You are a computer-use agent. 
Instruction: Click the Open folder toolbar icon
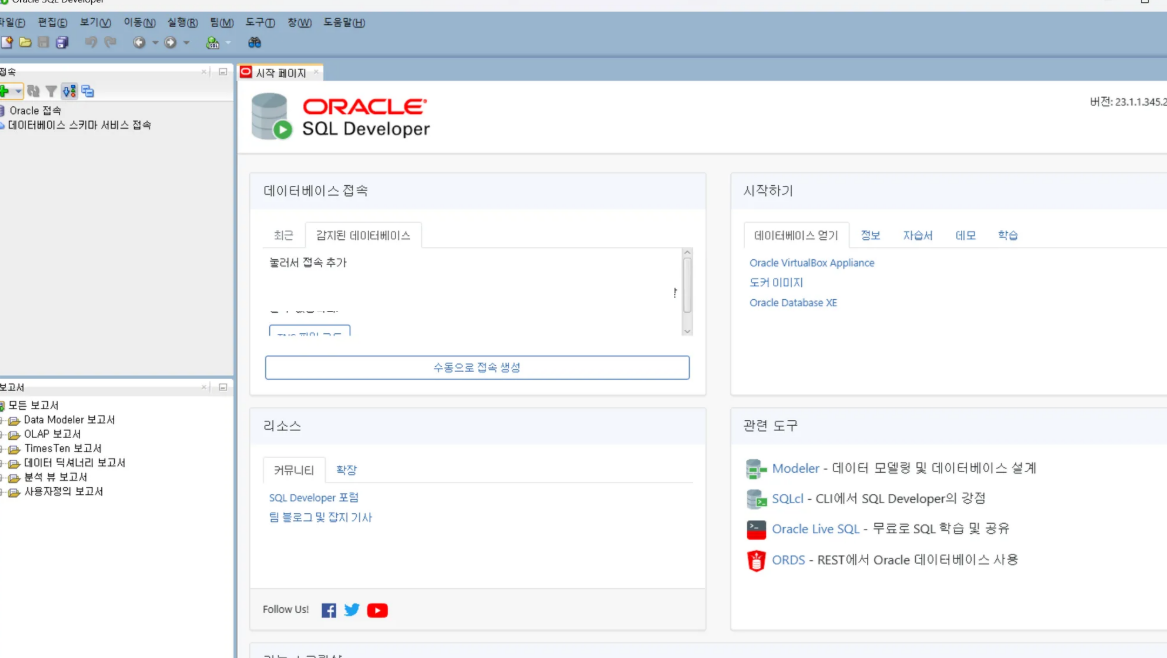[x=25, y=42]
